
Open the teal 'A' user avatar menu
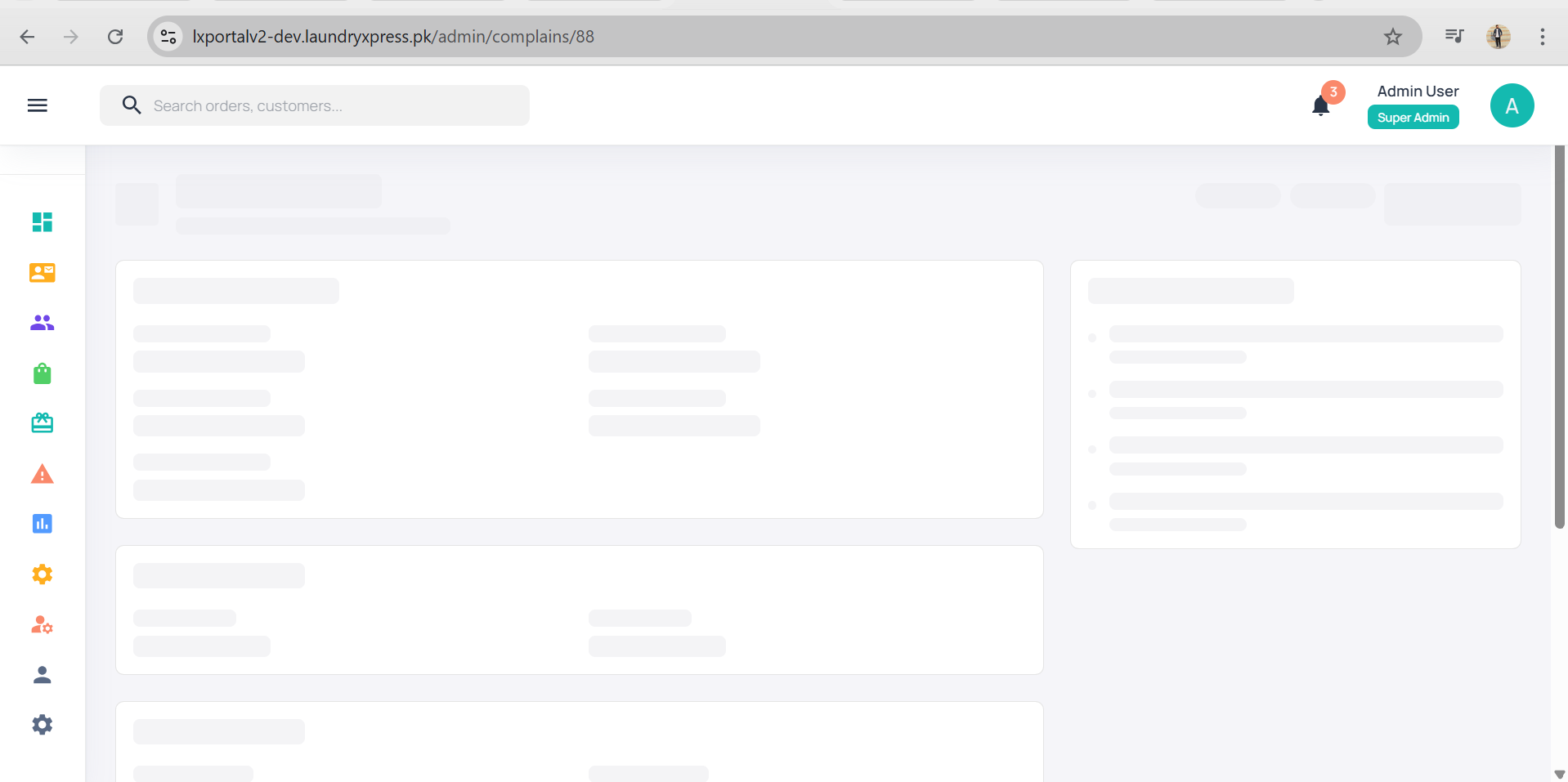tap(1512, 105)
